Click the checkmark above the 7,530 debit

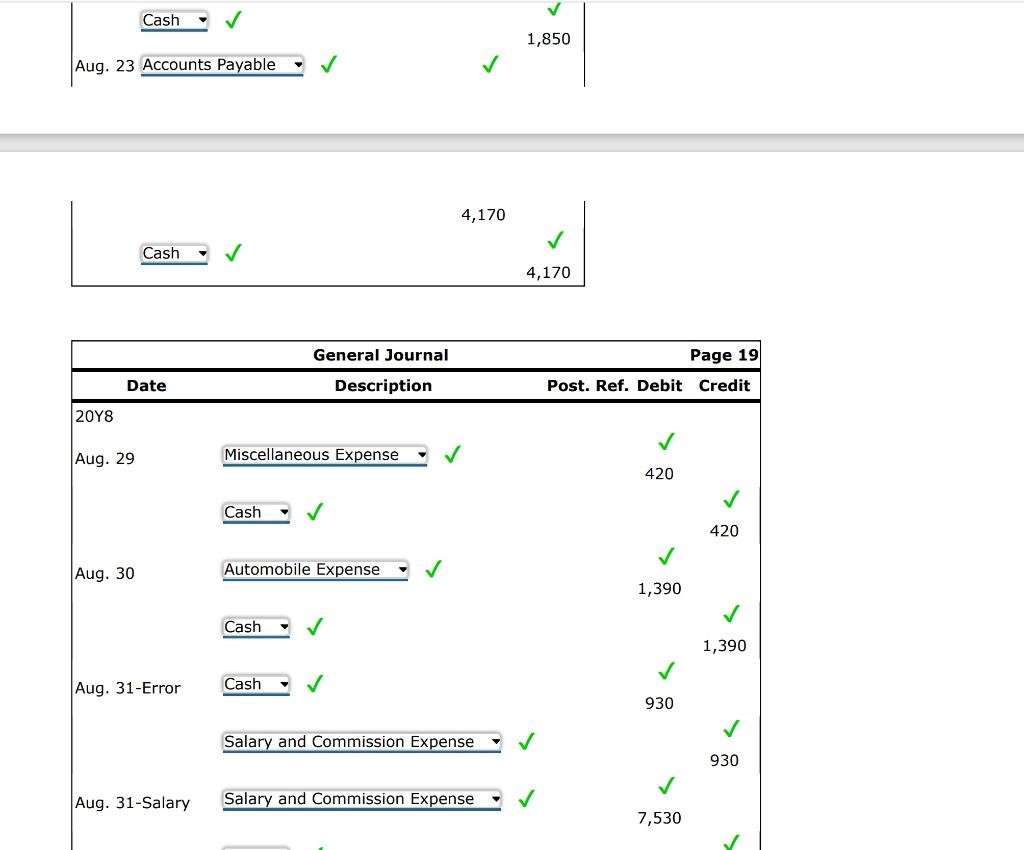664,786
